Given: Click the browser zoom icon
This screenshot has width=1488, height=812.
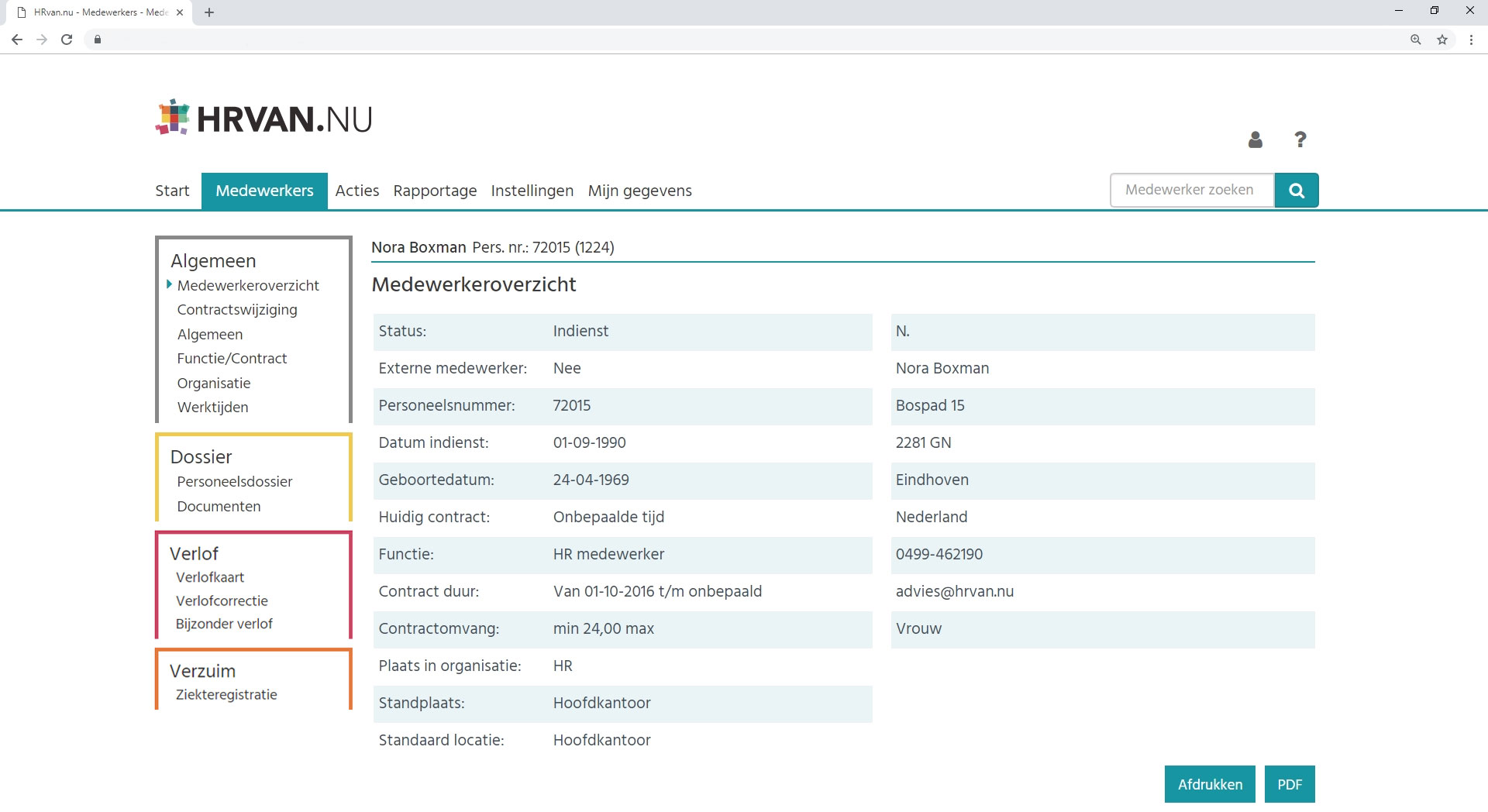Looking at the screenshot, I should pyautogui.click(x=1416, y=40).
